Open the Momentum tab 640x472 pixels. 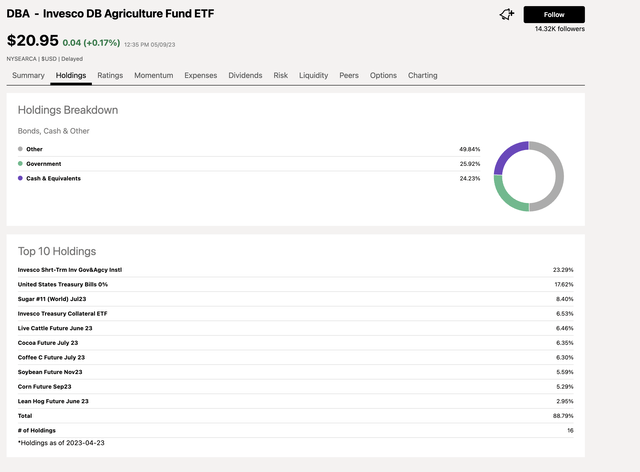153,76
